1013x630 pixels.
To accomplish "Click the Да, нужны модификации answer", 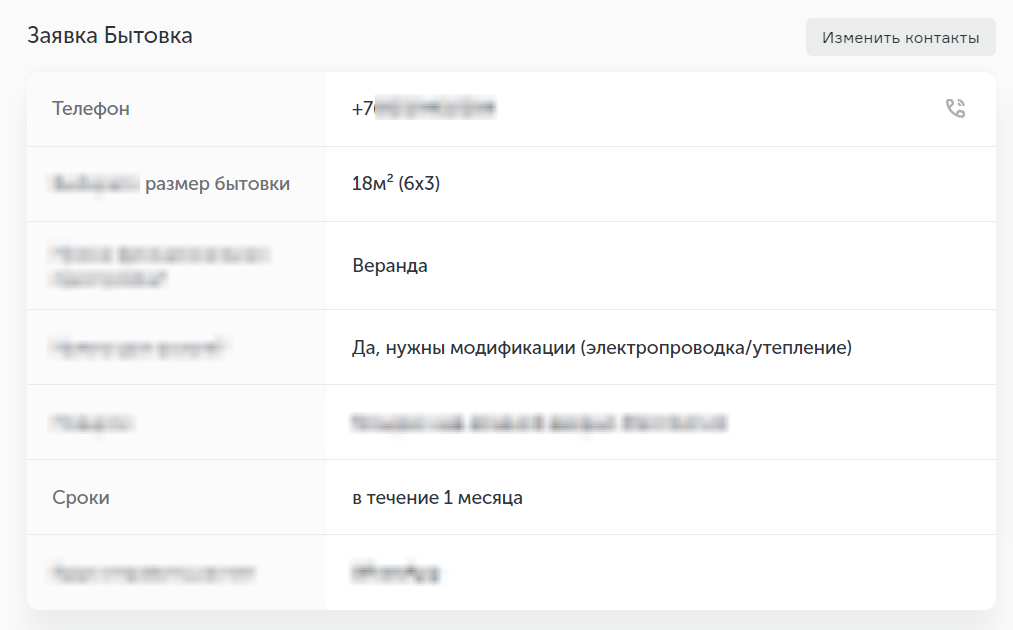I will (462, 348).
